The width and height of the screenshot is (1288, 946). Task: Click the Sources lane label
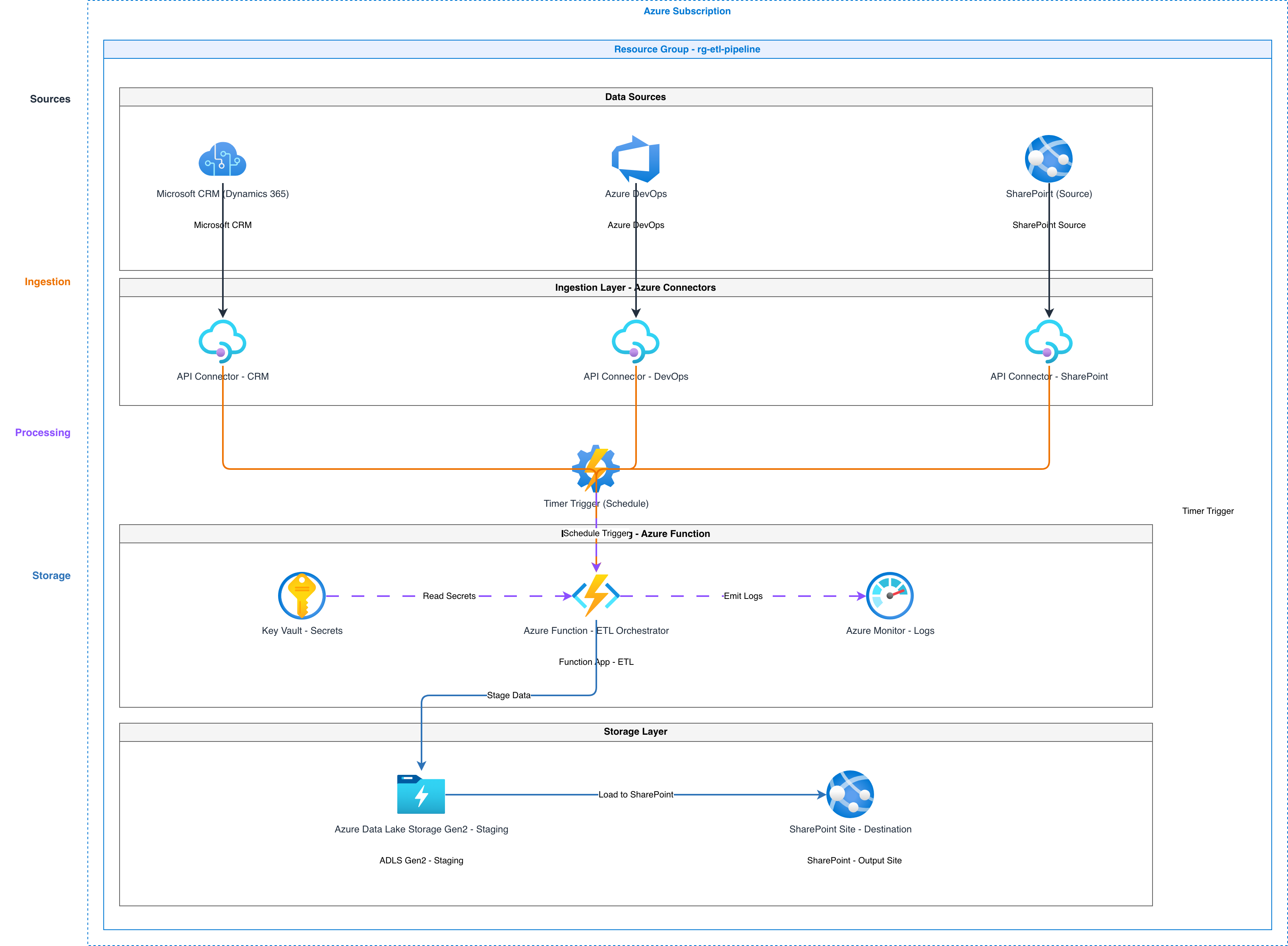(50, 99)
